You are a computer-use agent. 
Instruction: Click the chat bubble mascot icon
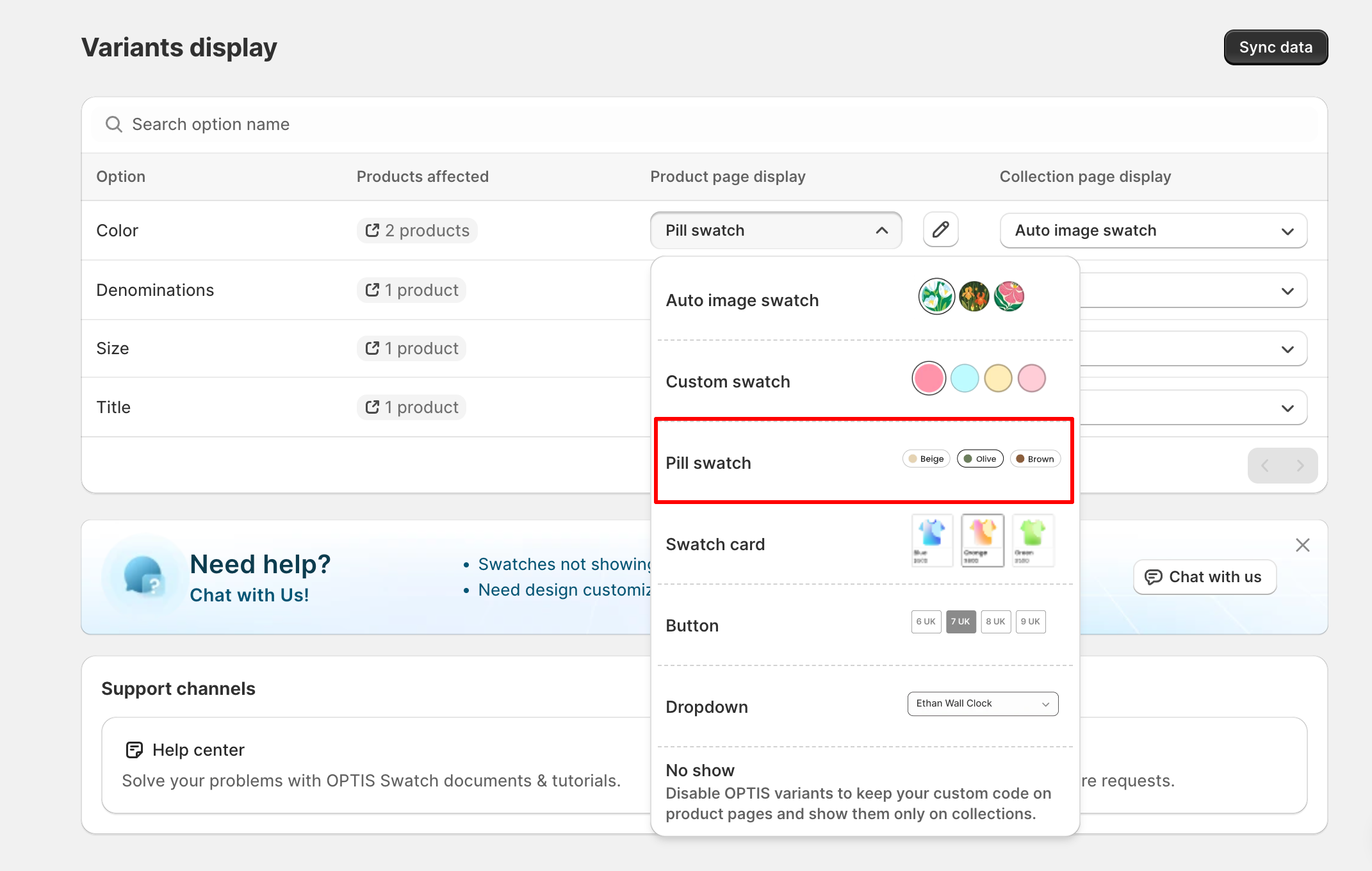[144, 575]
